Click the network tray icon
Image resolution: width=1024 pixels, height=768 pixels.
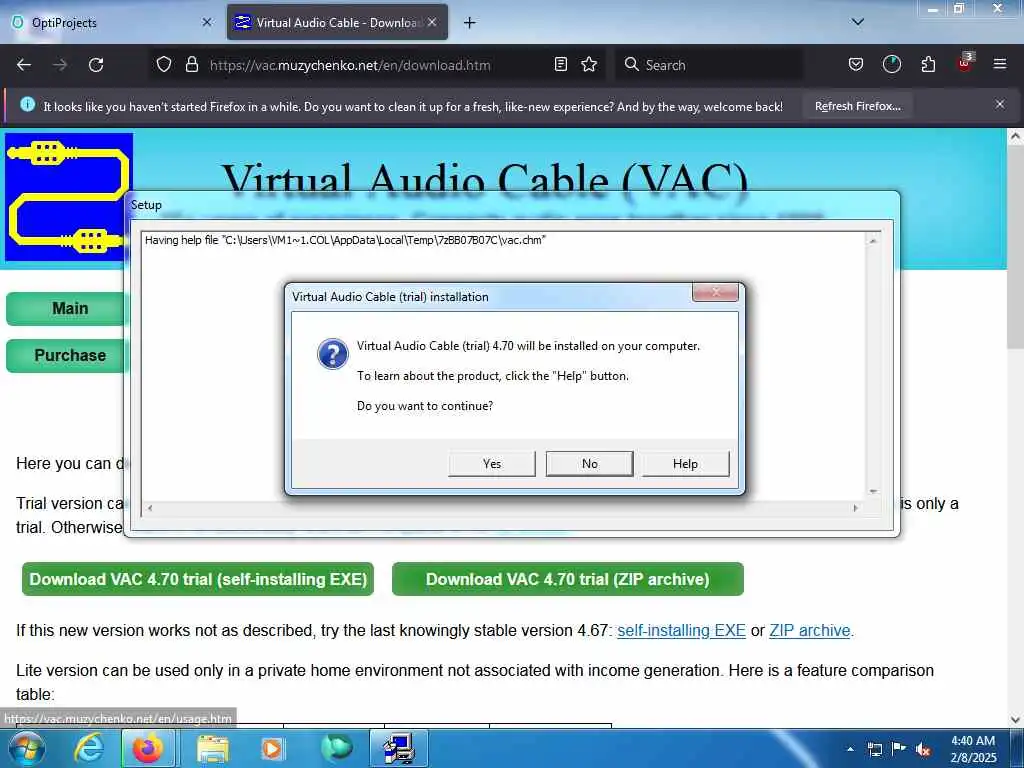coord(874,749)
